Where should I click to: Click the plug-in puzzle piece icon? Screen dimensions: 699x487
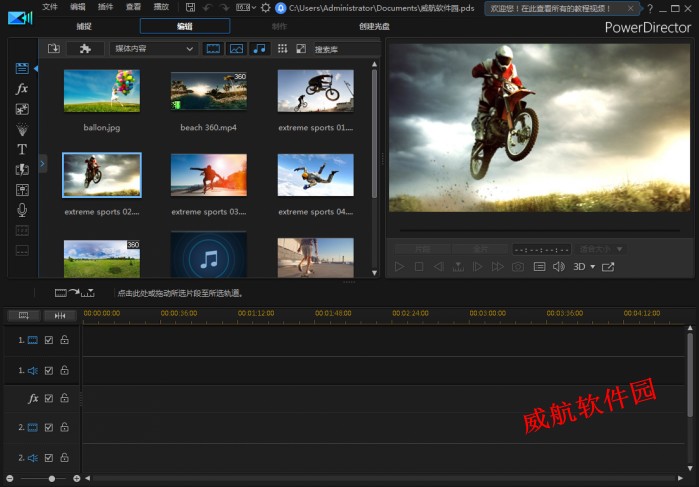(x=85, y=48)
